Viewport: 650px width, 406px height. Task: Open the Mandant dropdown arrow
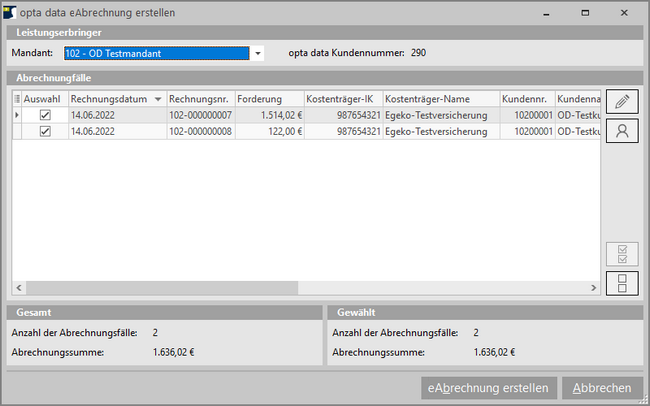[x=257, y=53]
